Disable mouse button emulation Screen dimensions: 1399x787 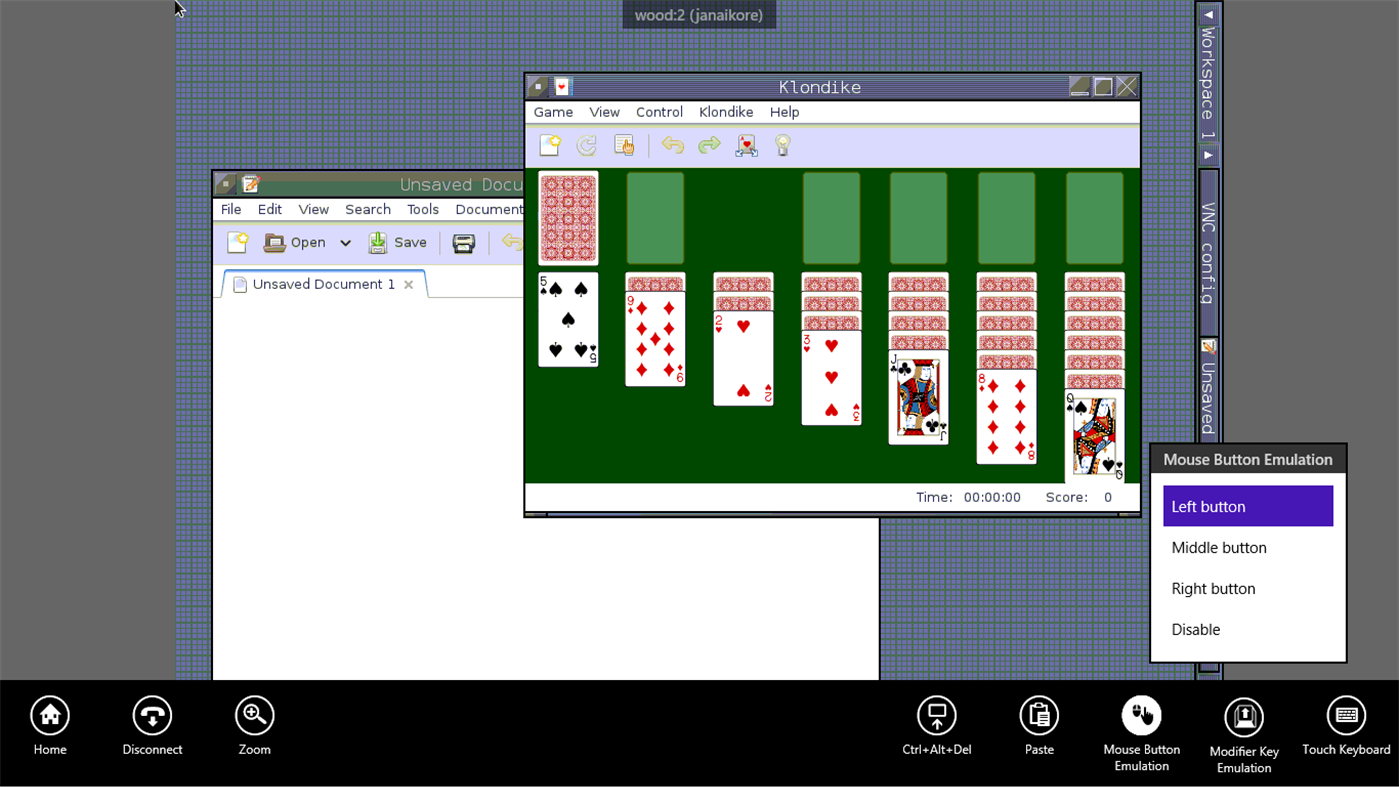click(x=1196, y=630)
